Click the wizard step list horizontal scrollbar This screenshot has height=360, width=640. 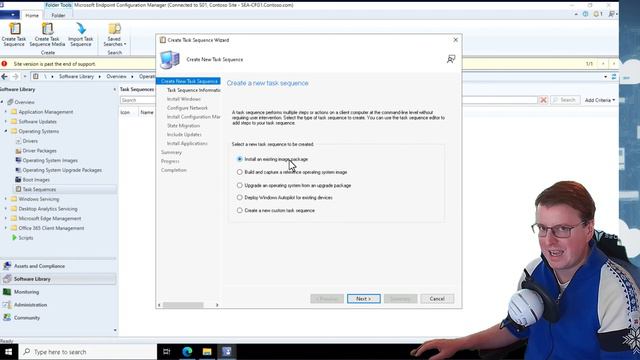click(x=183, y=305)
